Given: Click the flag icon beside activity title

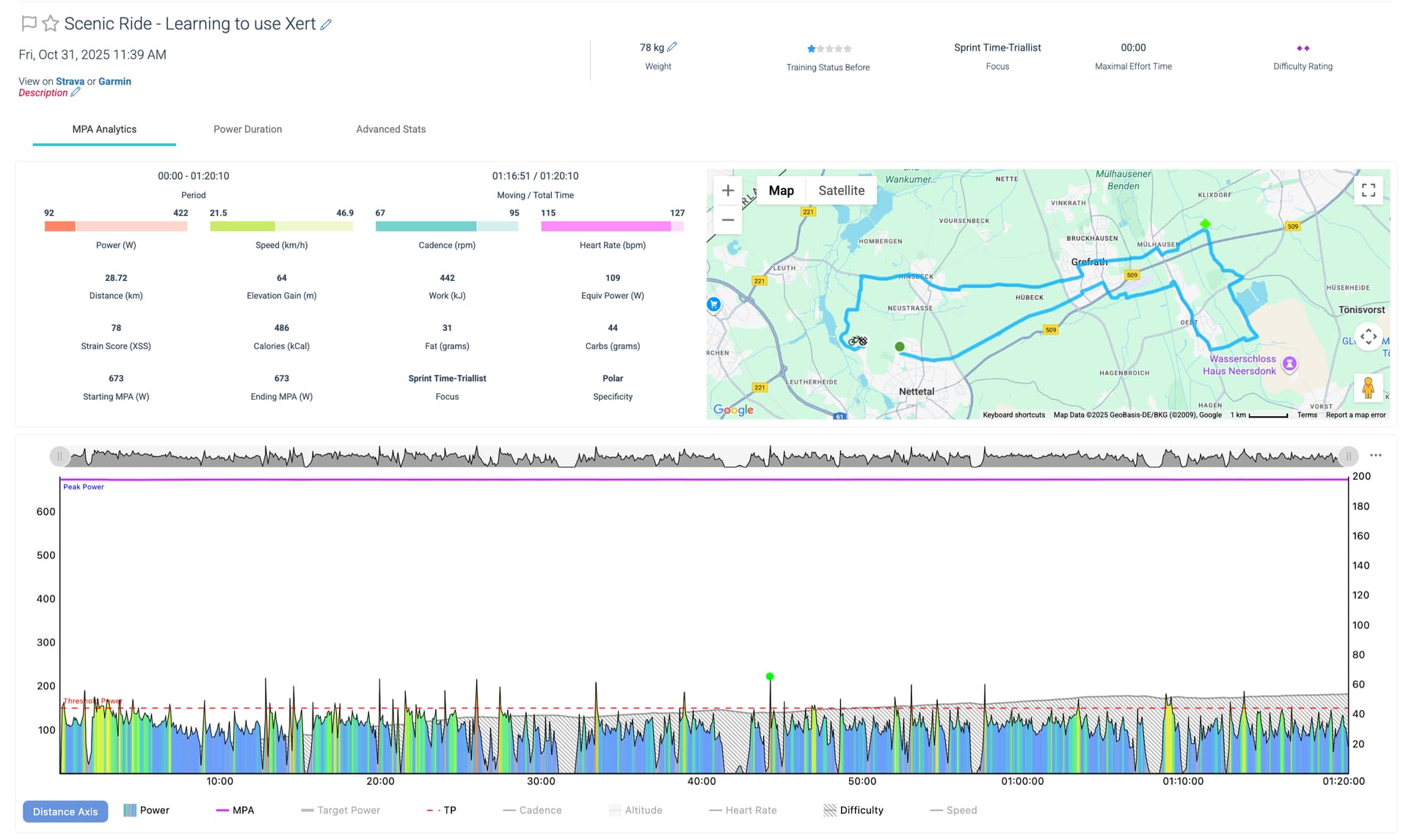Looking at the screenshot, I should 29,23.
